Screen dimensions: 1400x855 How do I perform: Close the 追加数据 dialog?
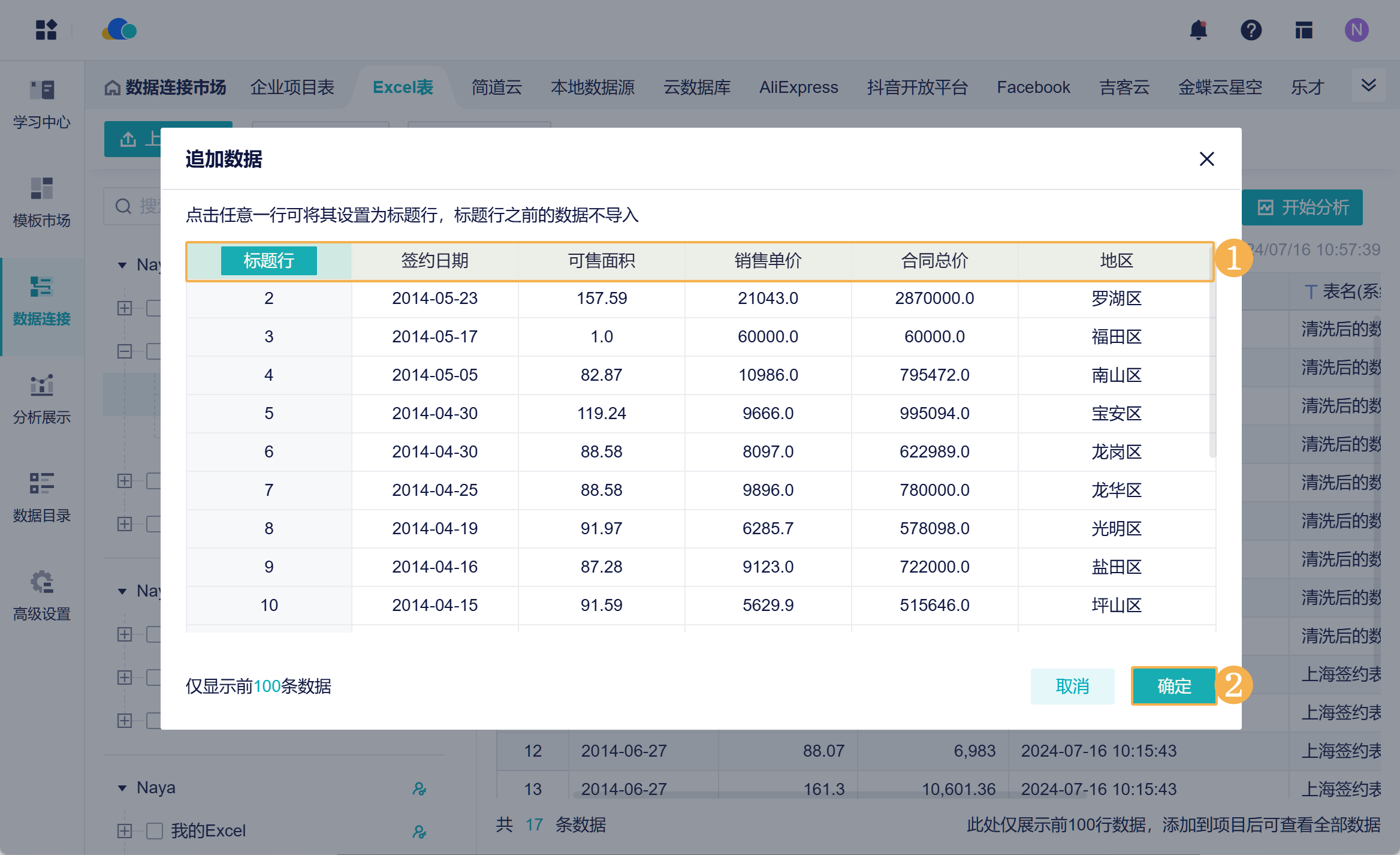tap(1206, 159)
